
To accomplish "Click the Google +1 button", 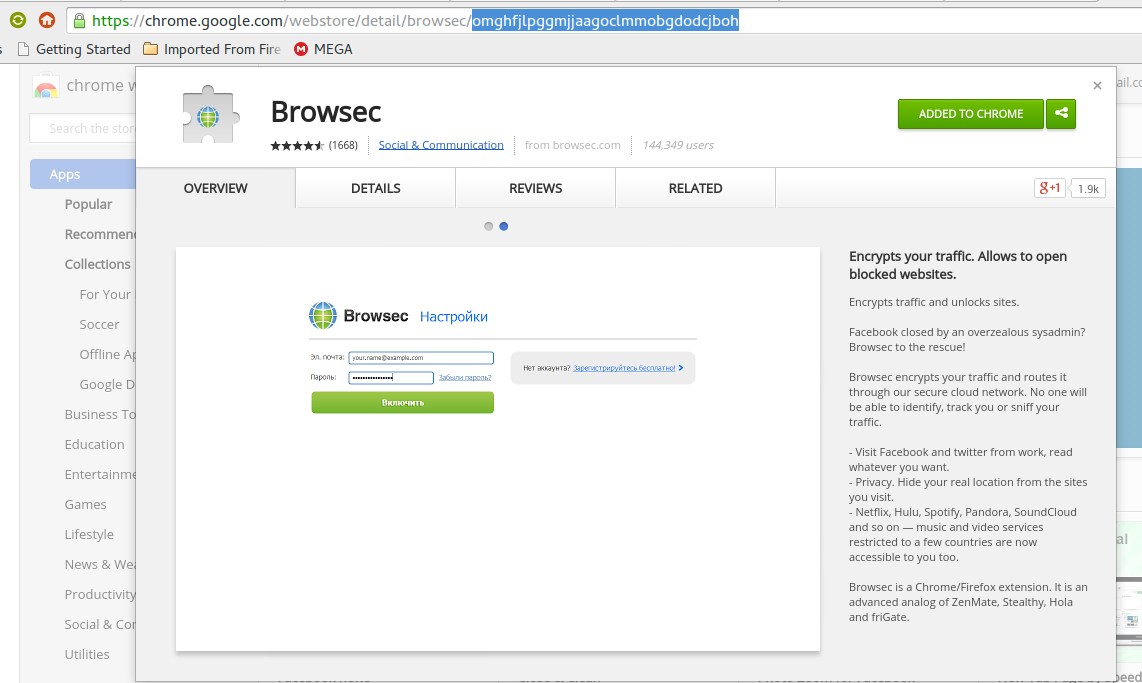I will 1049,188.
